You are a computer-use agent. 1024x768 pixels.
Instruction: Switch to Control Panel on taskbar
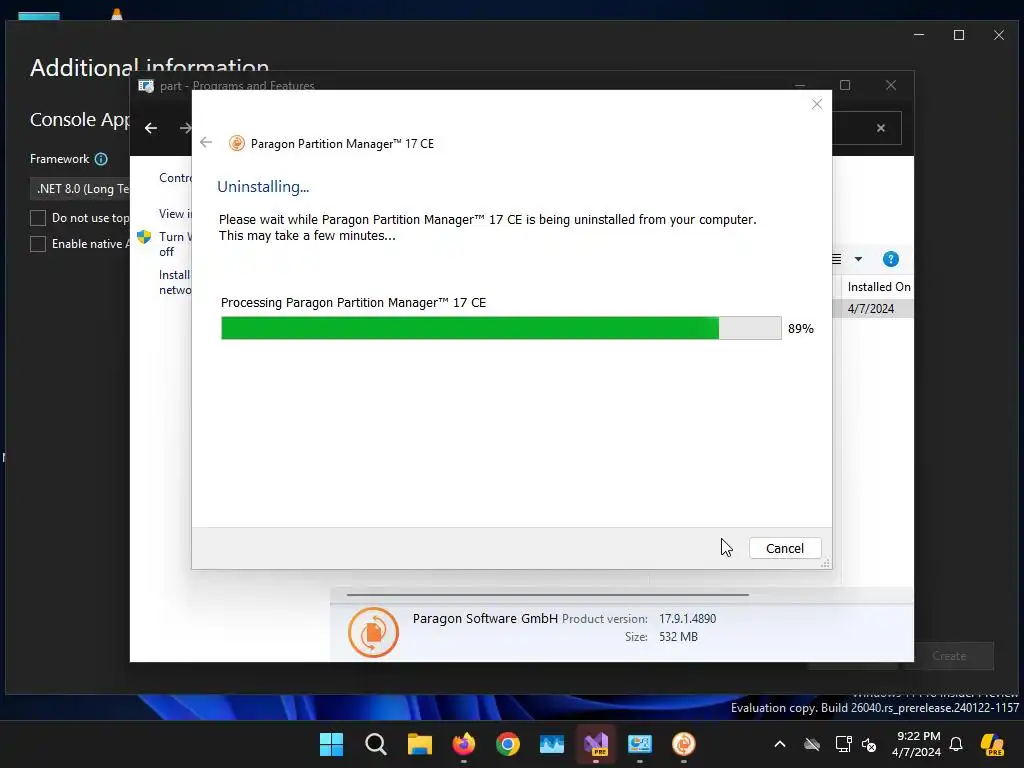(x=639, y=744)
